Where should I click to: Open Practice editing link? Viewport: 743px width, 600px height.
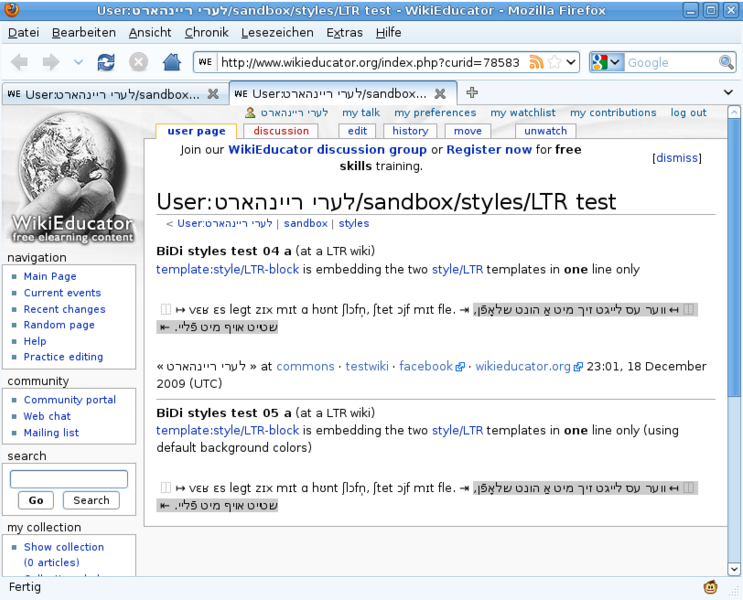point(63,357)
